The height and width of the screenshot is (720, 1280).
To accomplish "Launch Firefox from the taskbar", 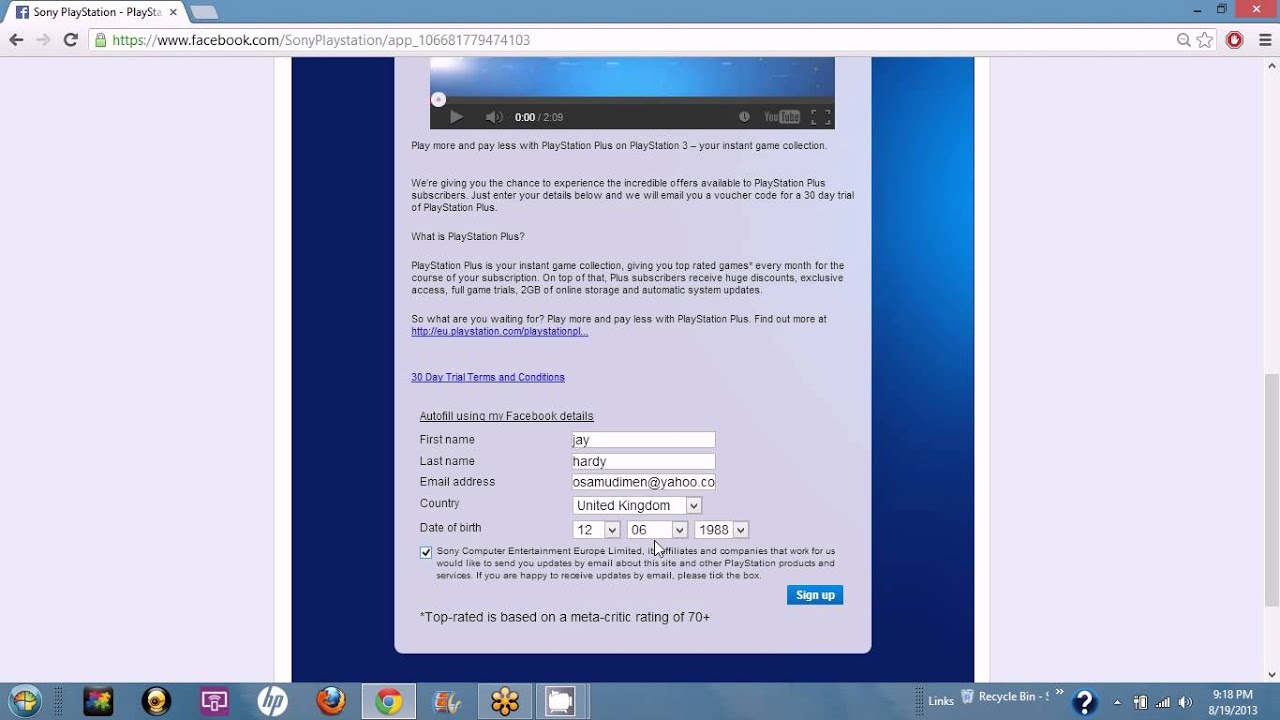I will (x=331, y=702).
